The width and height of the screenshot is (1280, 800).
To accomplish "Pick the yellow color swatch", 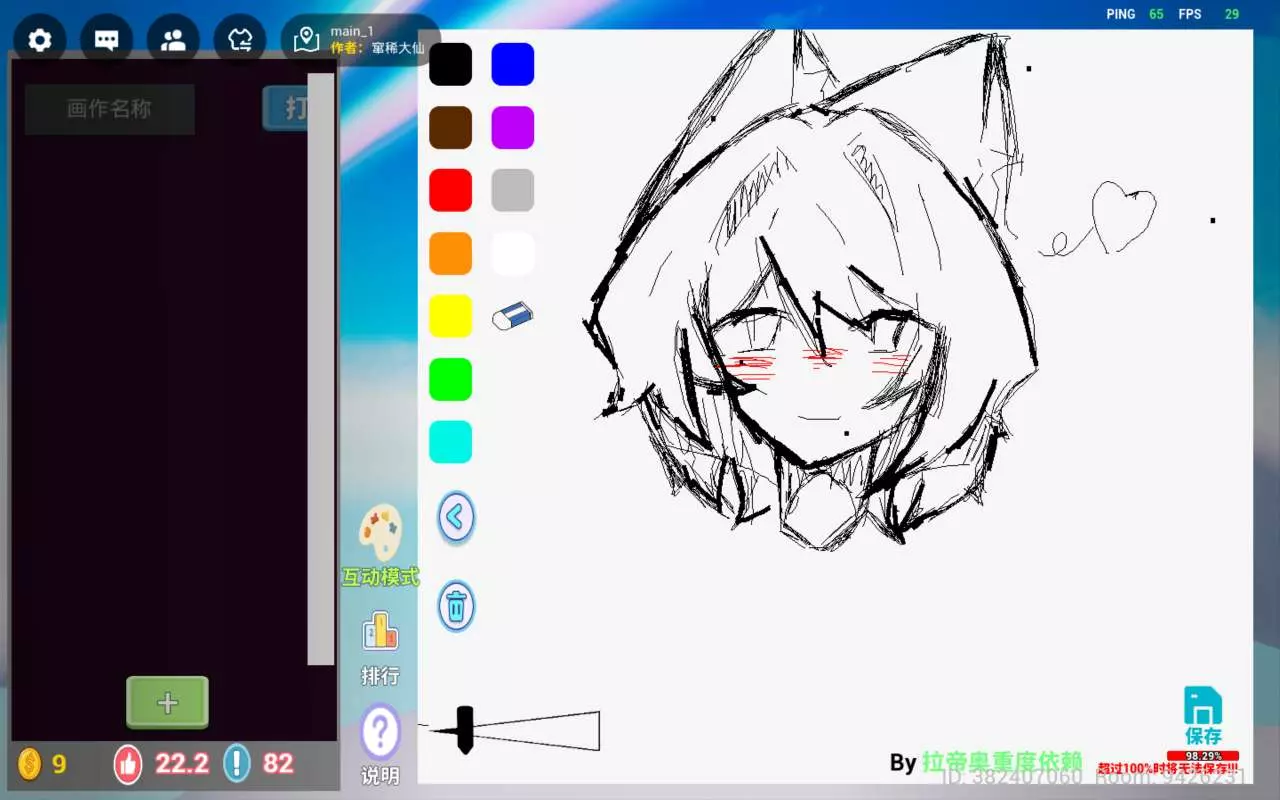I will (450, 316).
